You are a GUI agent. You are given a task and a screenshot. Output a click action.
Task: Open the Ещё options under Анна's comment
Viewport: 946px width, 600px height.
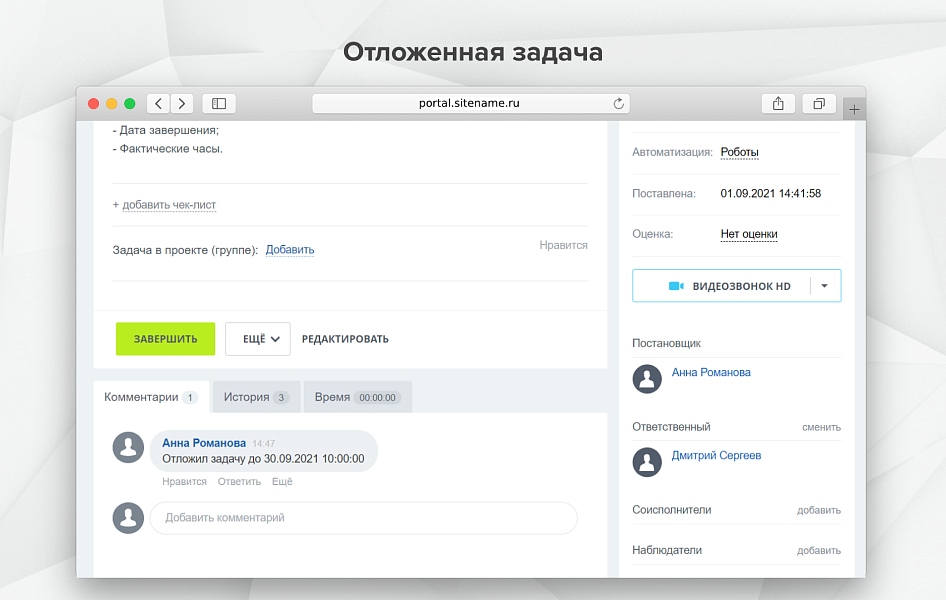point(282,481)
